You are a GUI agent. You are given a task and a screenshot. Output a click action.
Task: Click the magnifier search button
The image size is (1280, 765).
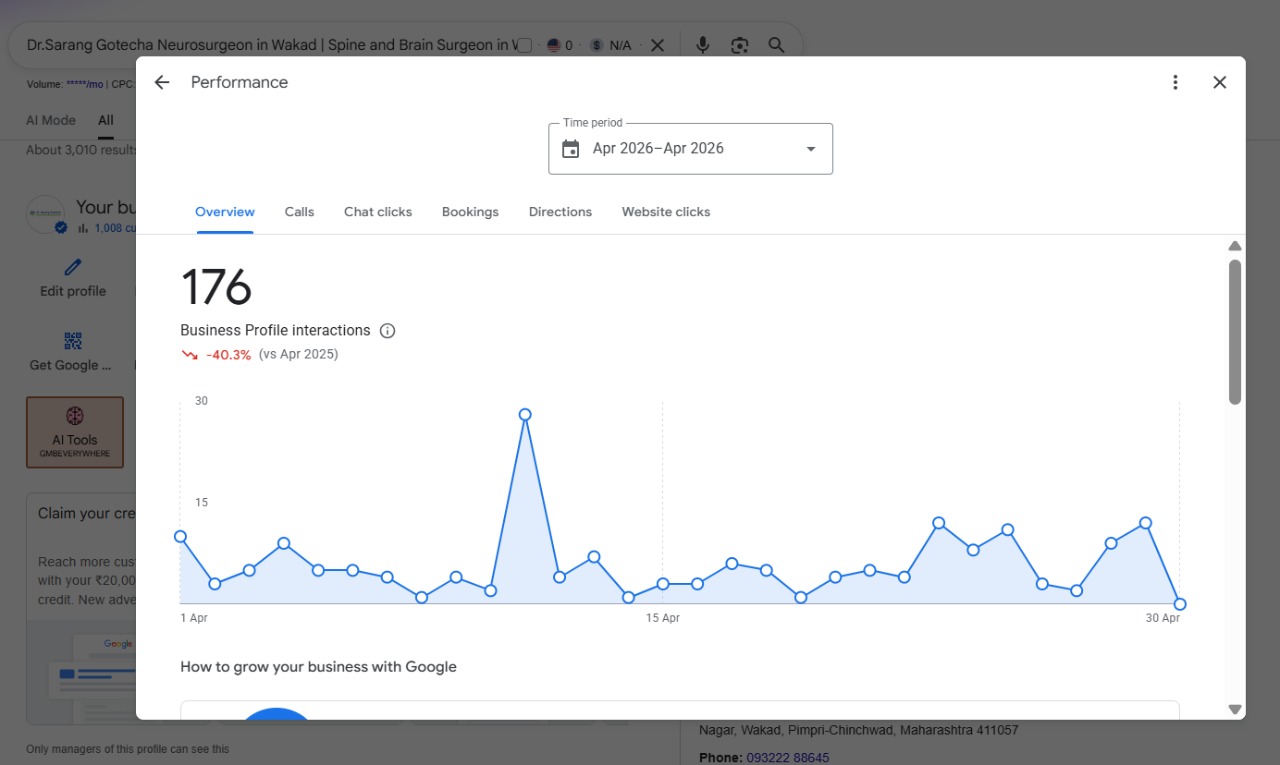tap(776, 45)
